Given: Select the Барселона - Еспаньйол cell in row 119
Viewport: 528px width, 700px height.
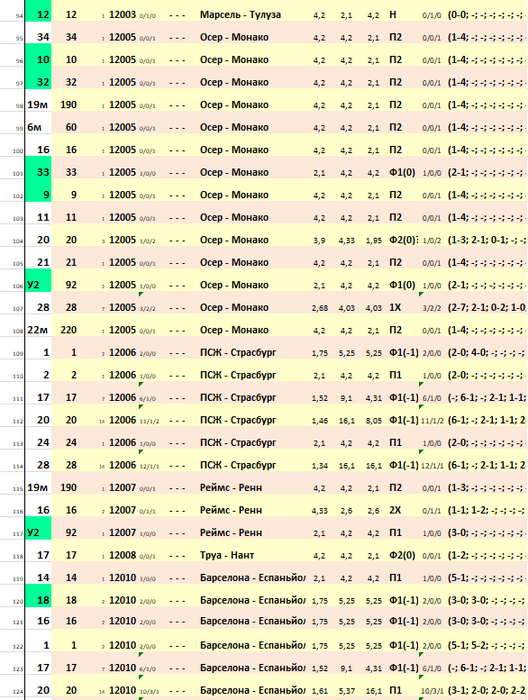Looking at the screenshot, I should point(253,578).
